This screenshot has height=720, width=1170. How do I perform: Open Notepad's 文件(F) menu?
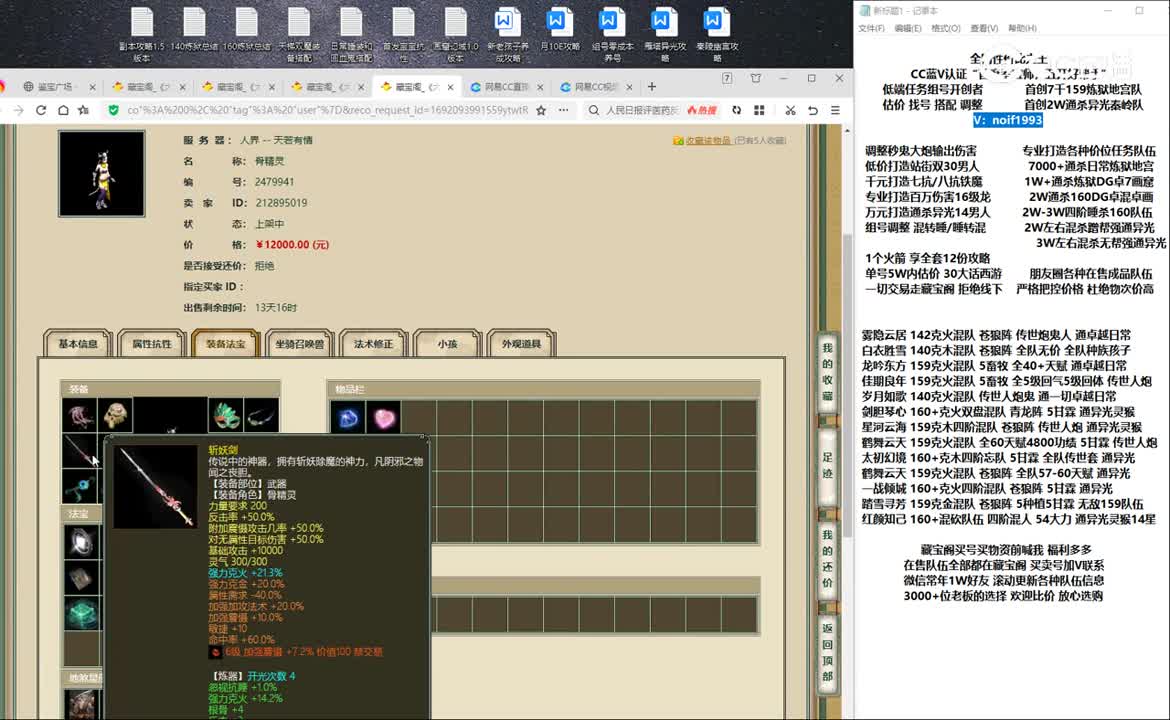coord(871,28)
